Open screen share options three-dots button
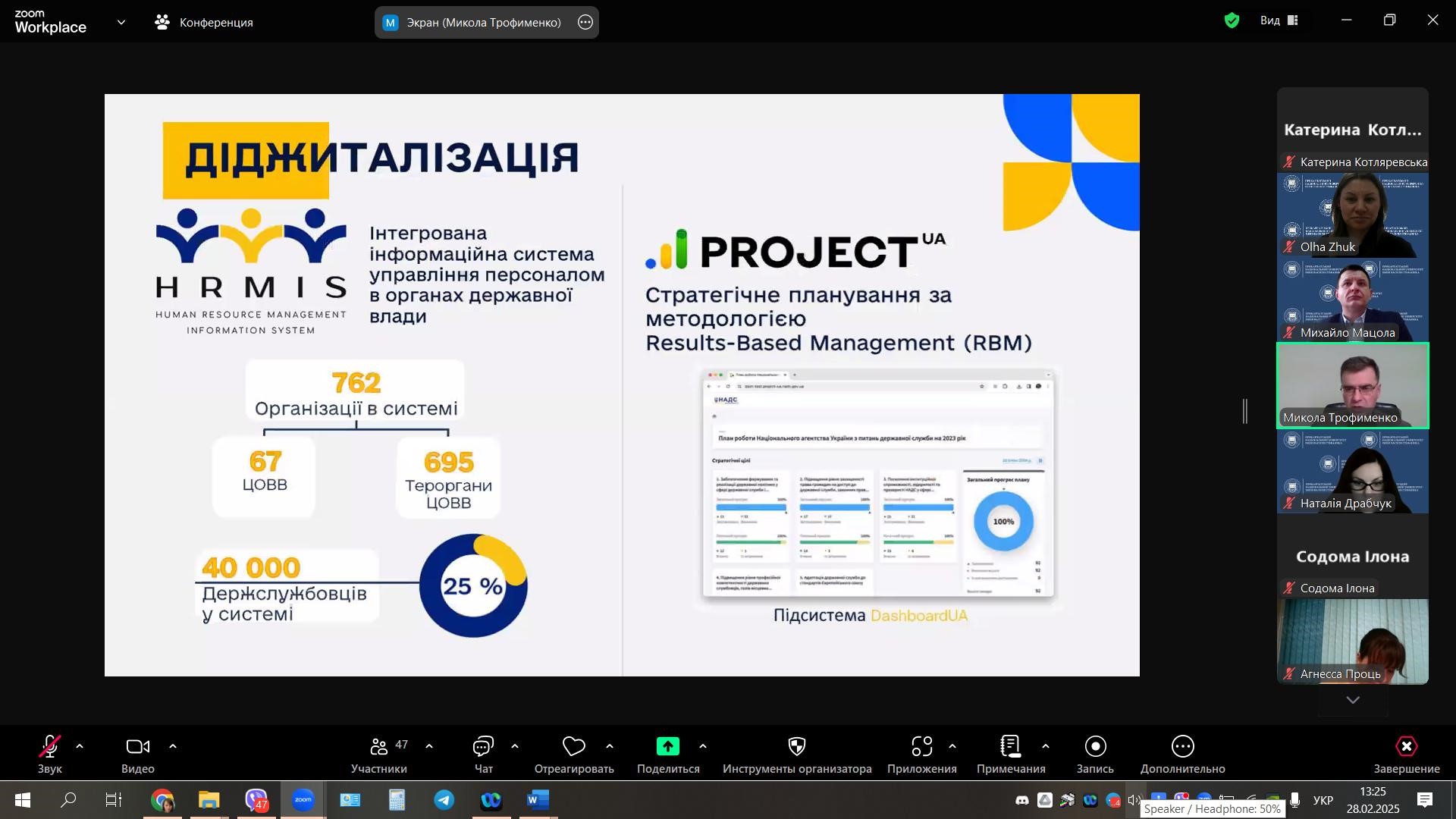Viewport: 1456px width, 819px height. (x=585, y=22)
